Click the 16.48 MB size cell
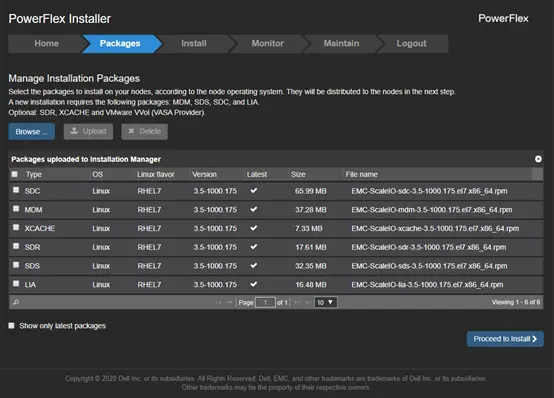554x398 pixels. (311, 285)
